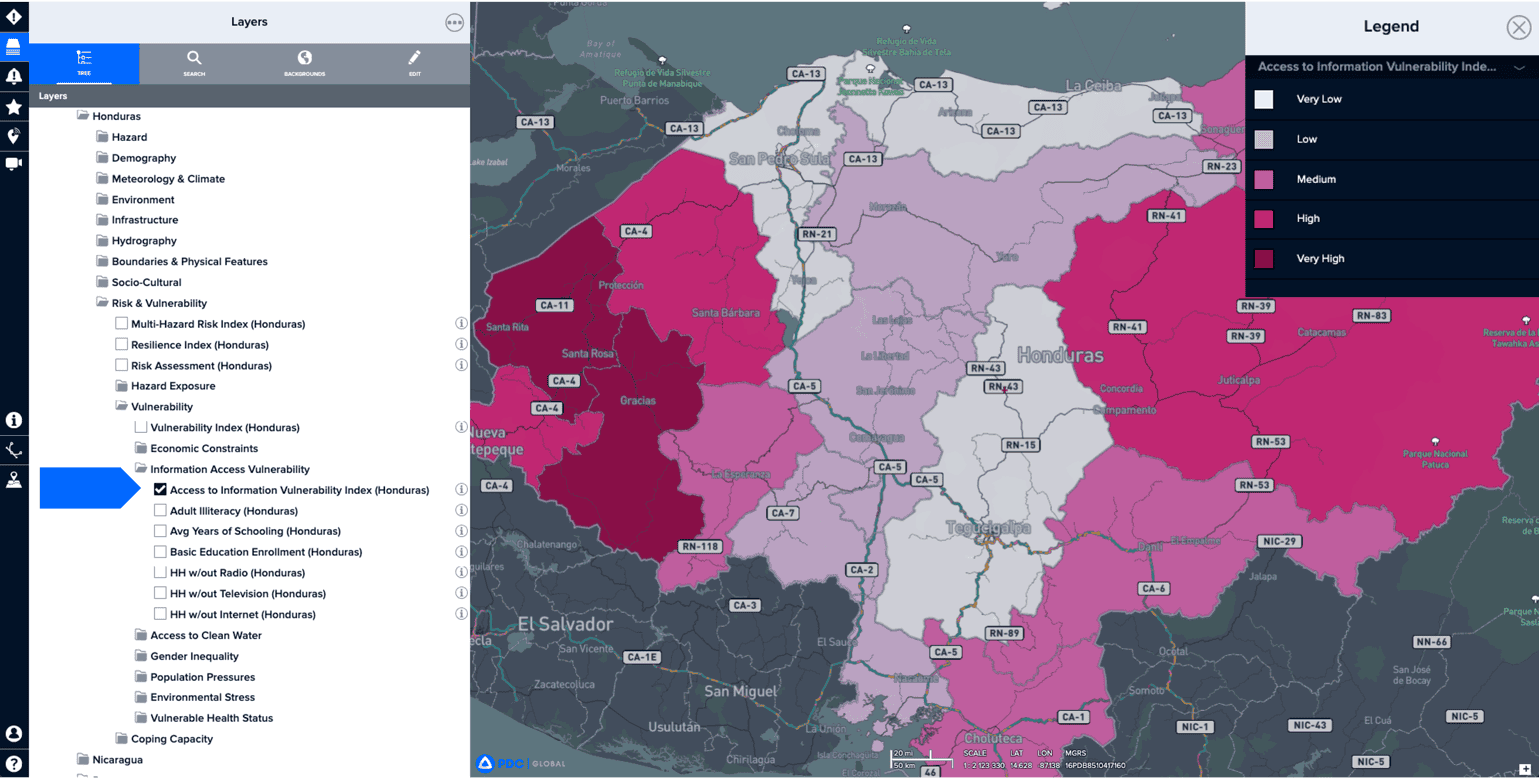Show info for Multi-Hazard Risk Index layer

[461, 324]
